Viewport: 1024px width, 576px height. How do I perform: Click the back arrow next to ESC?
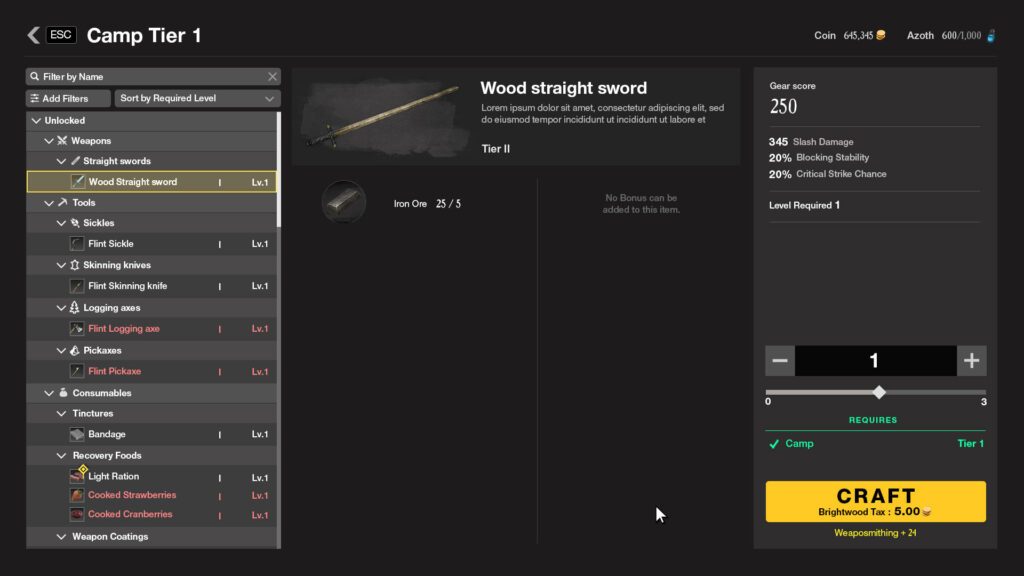[x=33, y=35]
